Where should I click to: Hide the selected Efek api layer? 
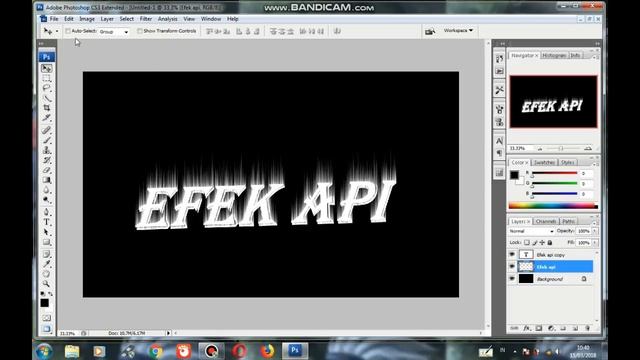coord(512,267)
